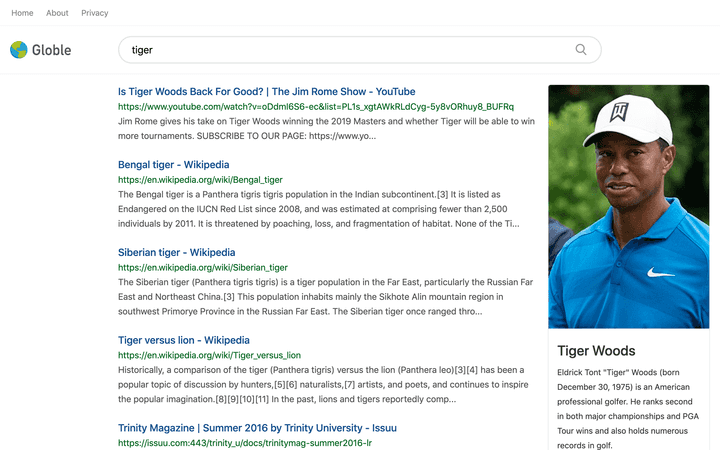Focus the search box containing "tiger"

pyautogui.click(x=340, y=50)
